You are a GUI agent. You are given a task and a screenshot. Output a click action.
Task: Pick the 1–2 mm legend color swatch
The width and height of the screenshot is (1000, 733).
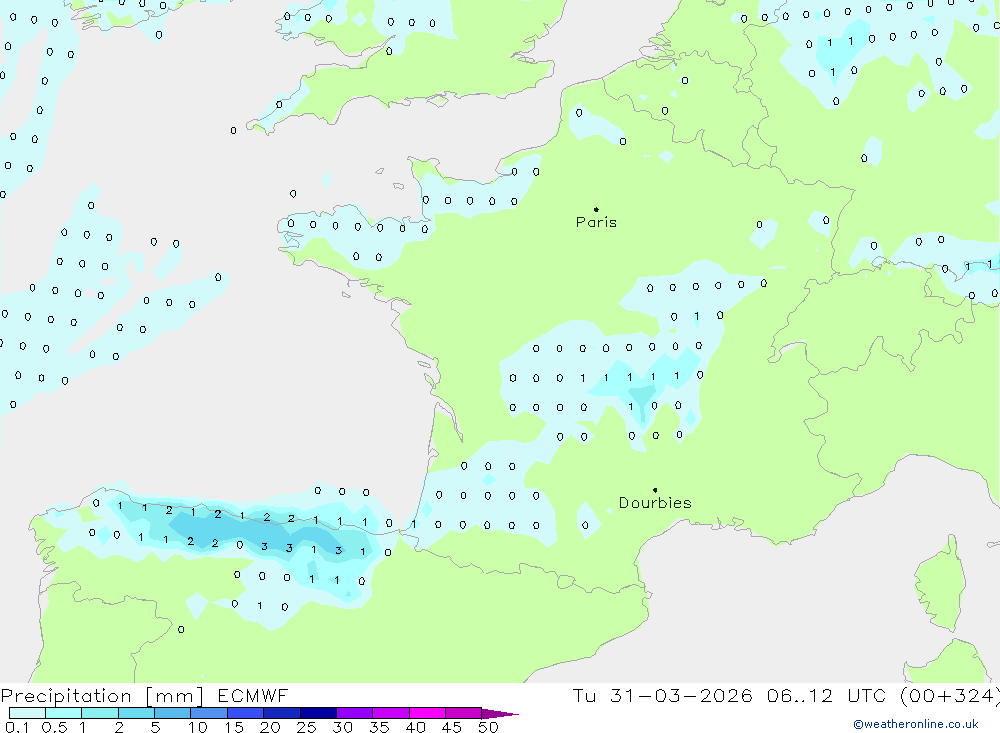click(100, 713)
